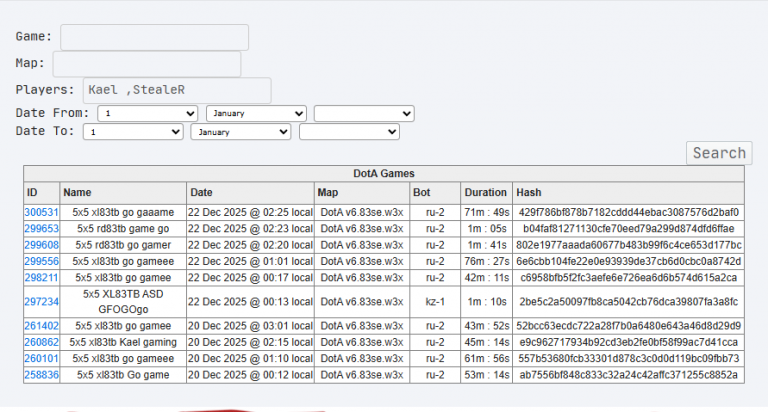Select game name '5x5 rd83tb game go'

[123, 229]
